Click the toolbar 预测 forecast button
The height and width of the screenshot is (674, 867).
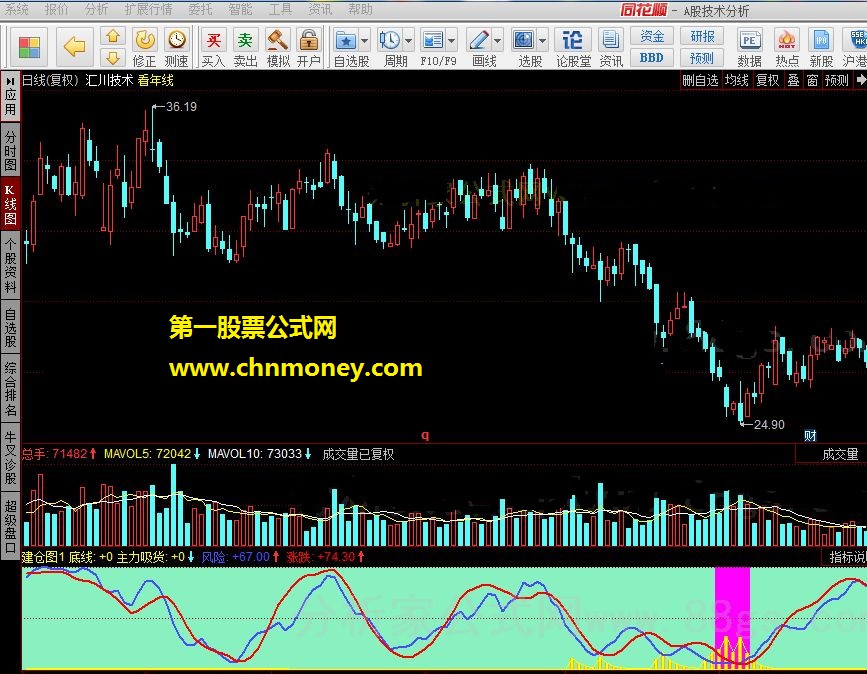coord(702,58)
